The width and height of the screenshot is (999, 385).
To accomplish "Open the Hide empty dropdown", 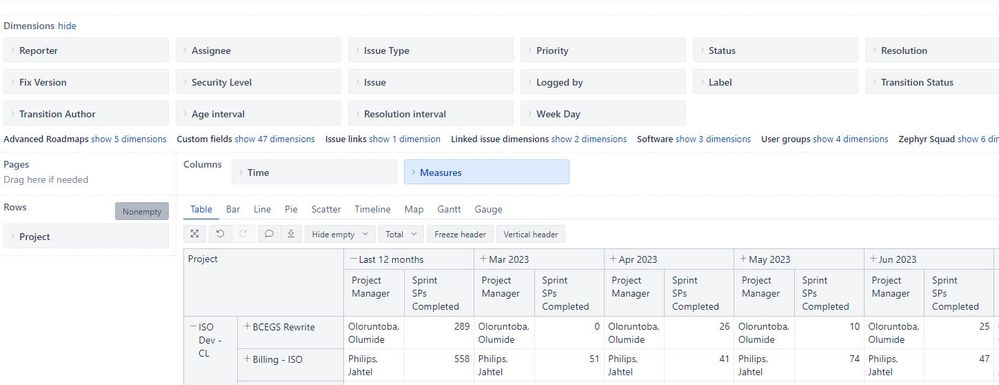I will [x=339, y=234].
